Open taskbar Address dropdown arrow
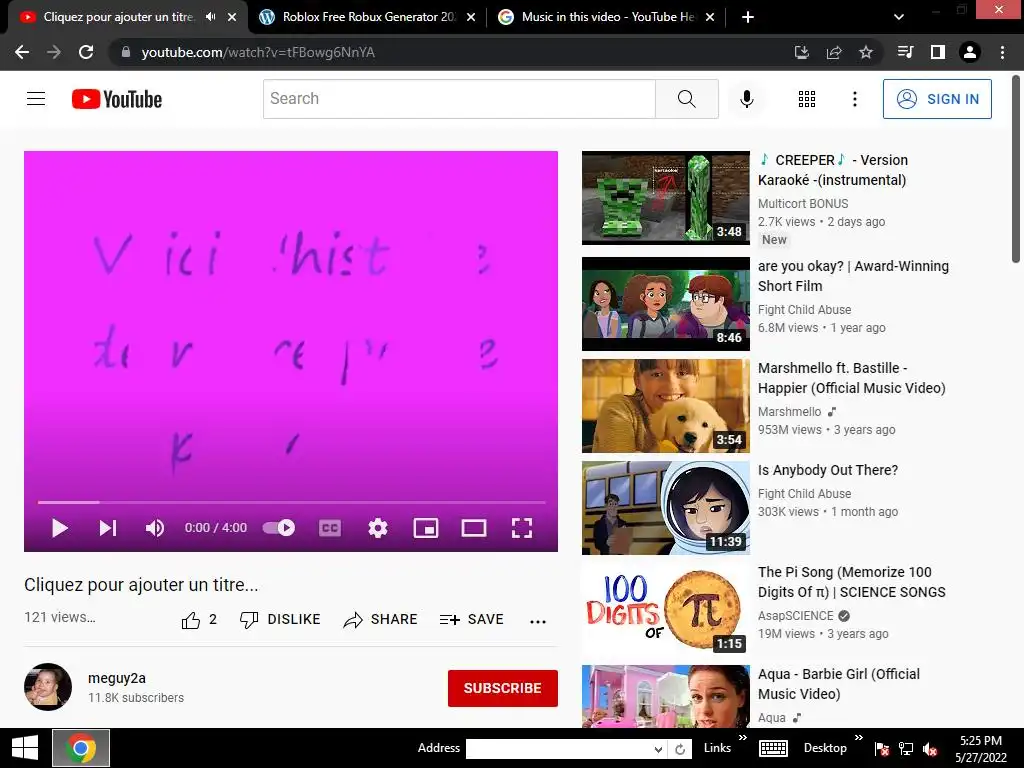This screenshot has height=768, width=1024. click(x=658, y=749)
